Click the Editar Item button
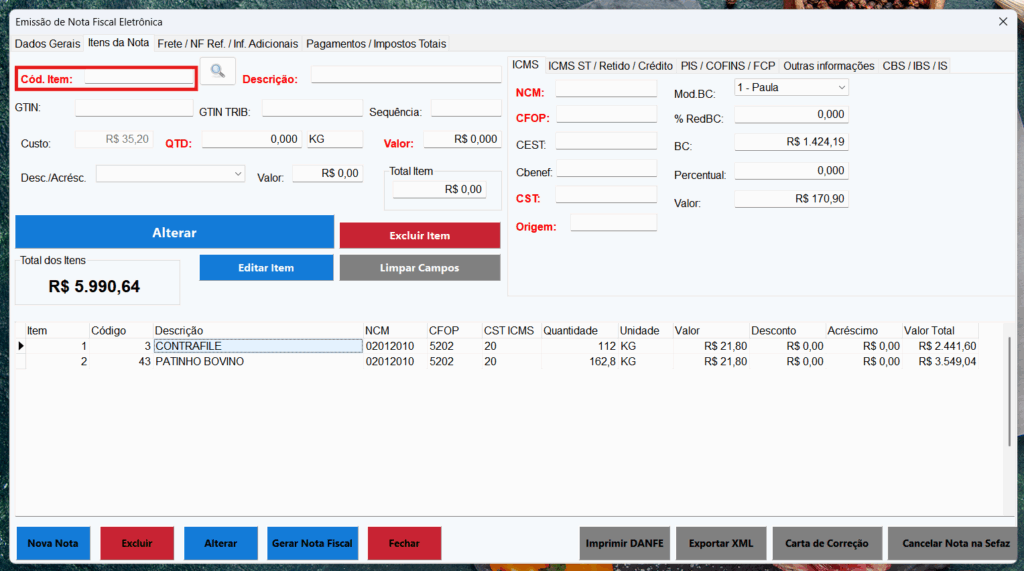 coord(266,268)
